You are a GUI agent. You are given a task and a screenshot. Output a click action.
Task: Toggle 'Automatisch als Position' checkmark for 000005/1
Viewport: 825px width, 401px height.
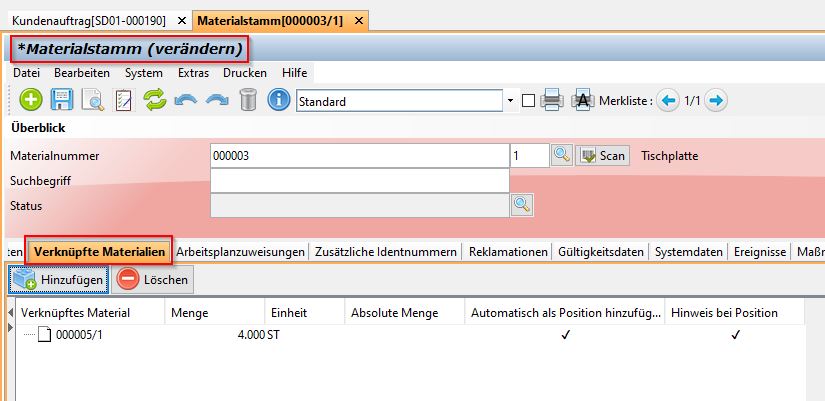click(565, 335)
